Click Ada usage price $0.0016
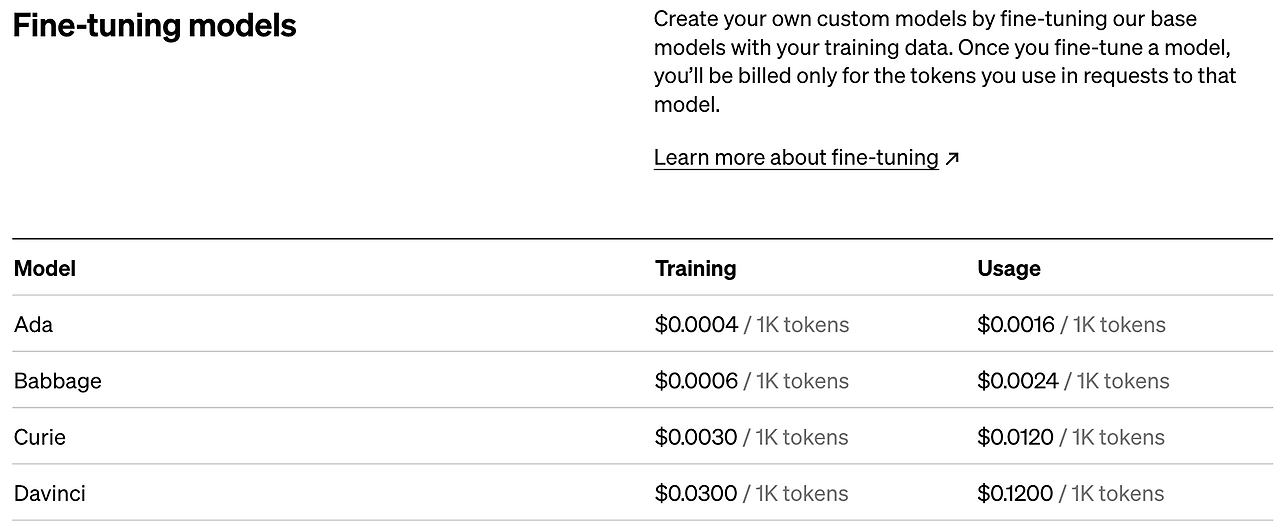The width and height of the screenshot is (1280, 527). click(x=1016, y=324)
